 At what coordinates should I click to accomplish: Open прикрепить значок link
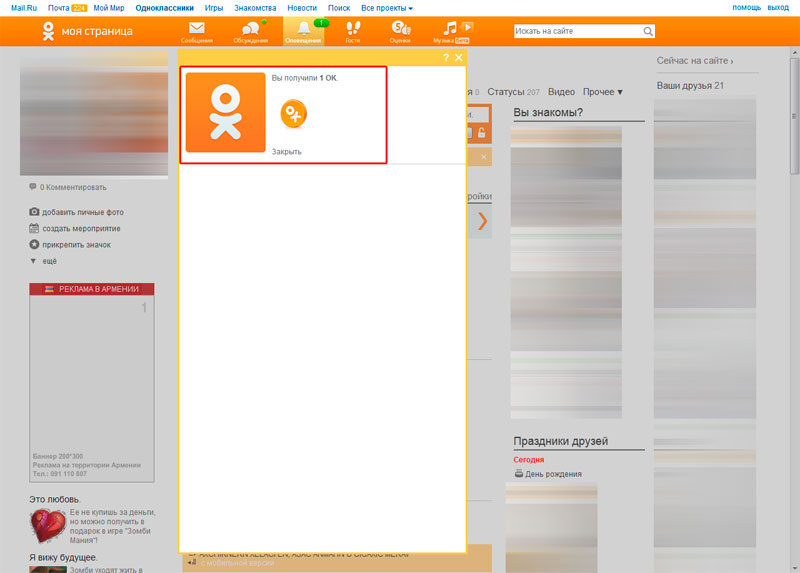point(77,245)
